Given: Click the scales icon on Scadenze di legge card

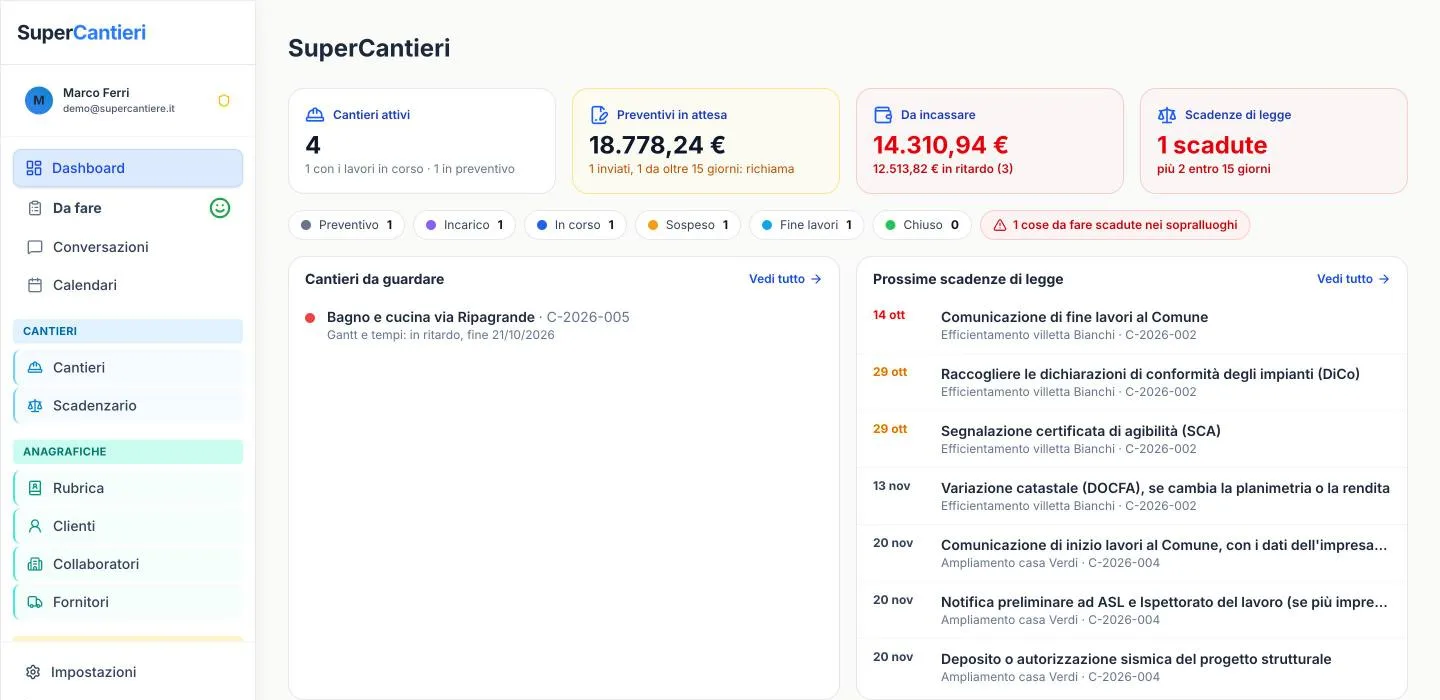Looking at the screenshot, I should 1167,115.
